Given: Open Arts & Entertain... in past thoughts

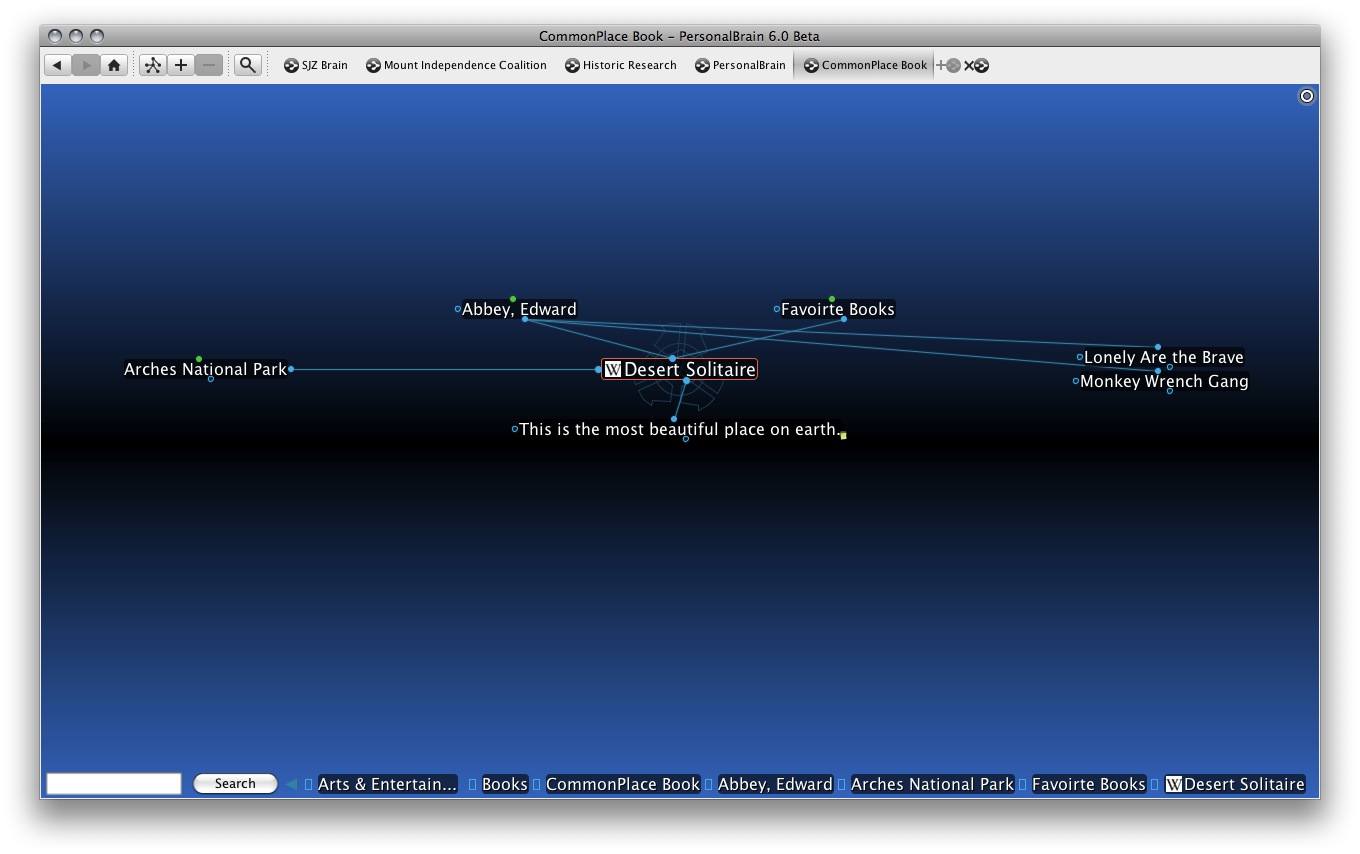Looking at the screenshot, I should pos(387,784).
